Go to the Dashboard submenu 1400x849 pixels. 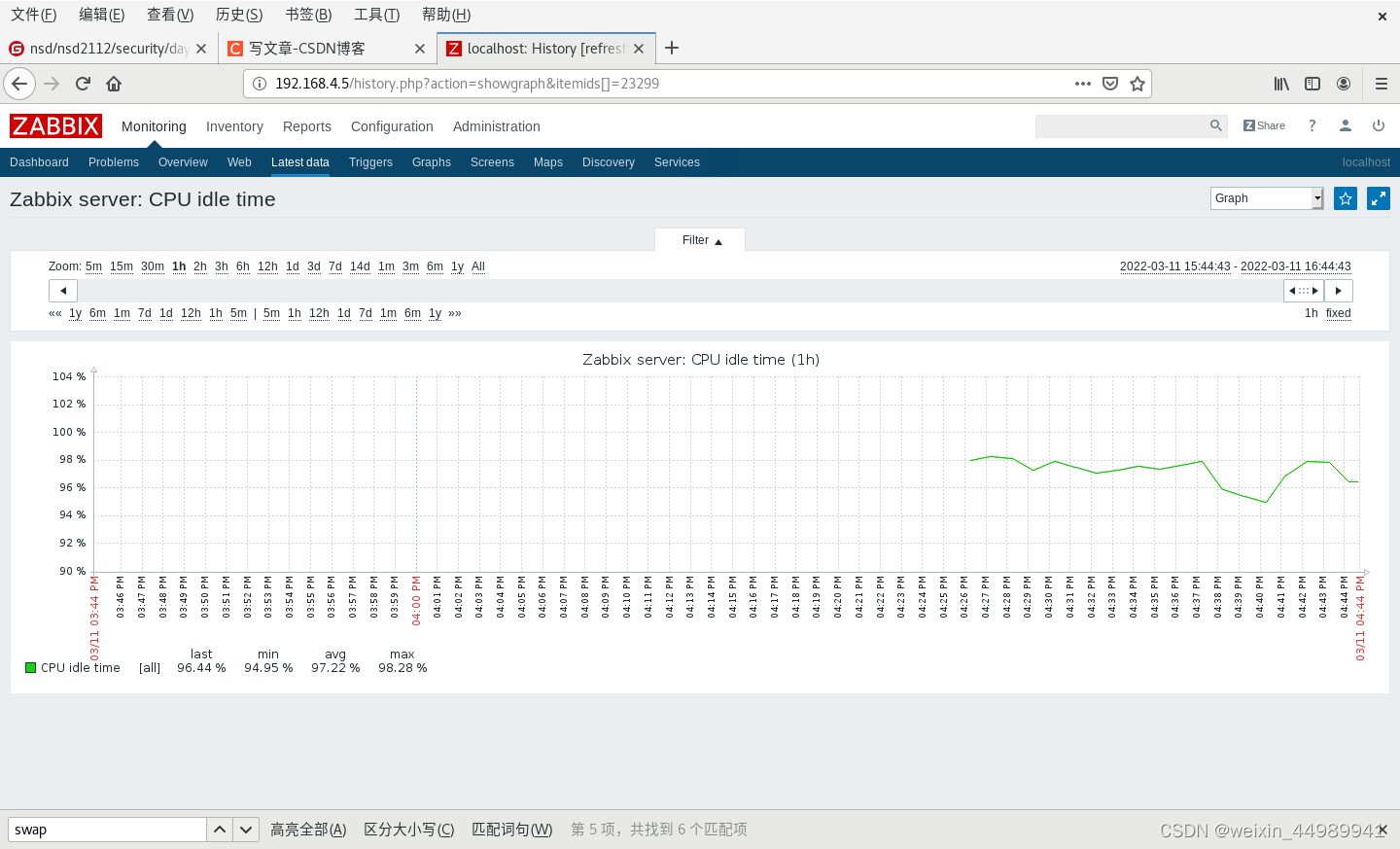coord(39,162)
